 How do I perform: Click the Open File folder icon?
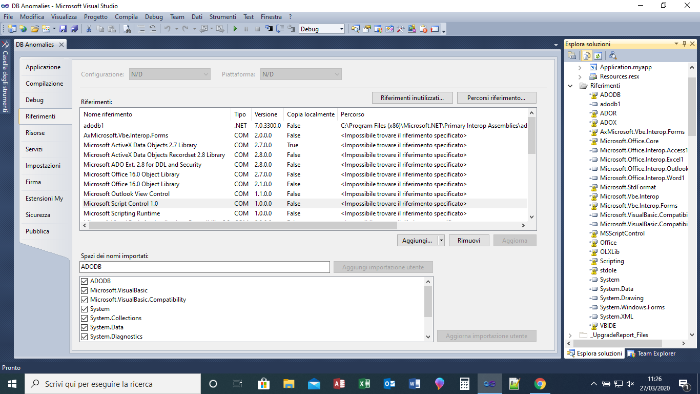tap(34, 29)
